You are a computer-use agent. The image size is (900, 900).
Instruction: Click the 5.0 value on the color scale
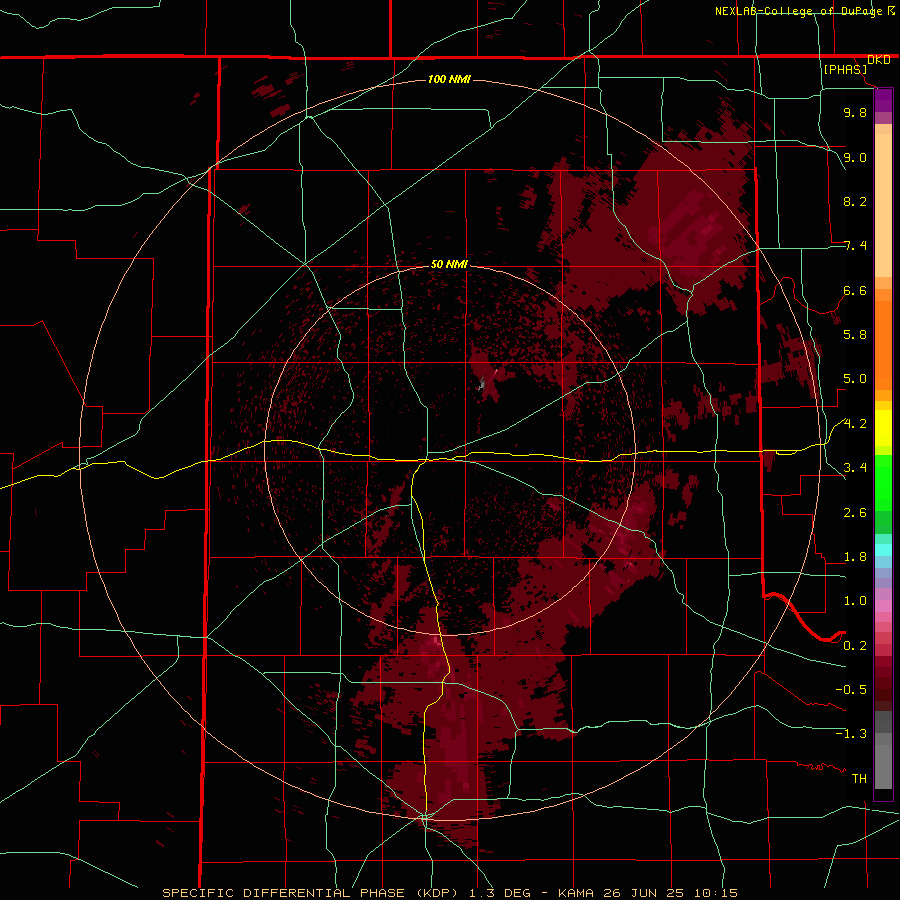pyautogui.click(x=855, y=379)
